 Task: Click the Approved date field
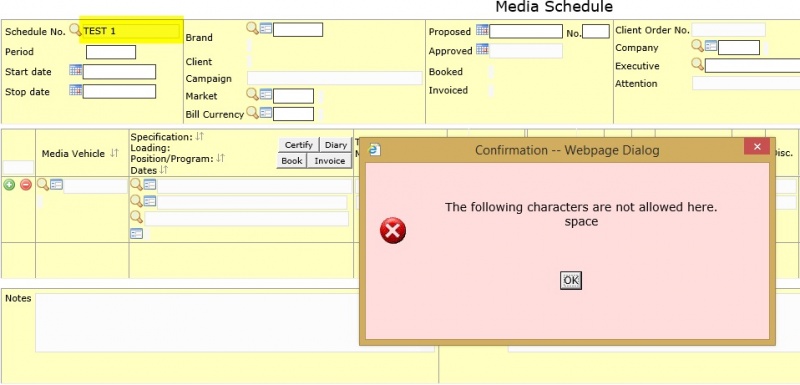(x=526, y=51)
